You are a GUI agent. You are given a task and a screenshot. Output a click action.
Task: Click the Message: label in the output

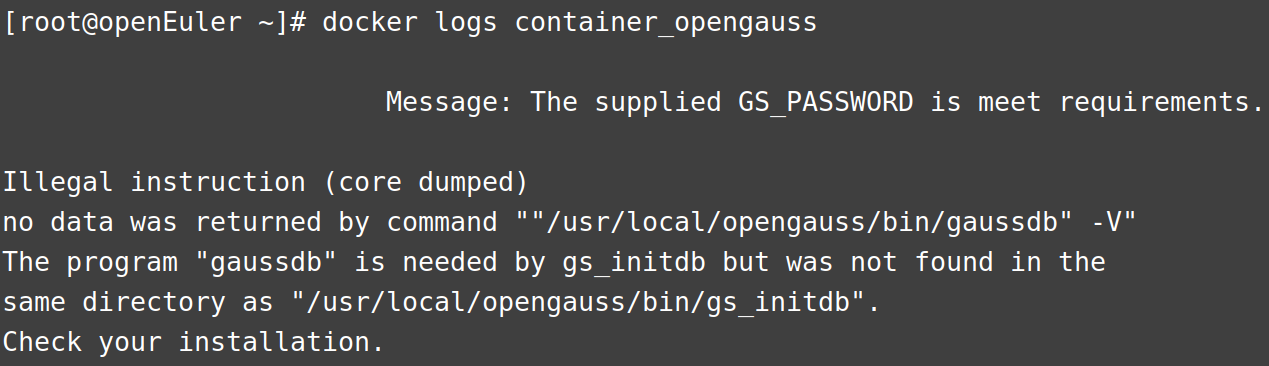(x=450, y=102)
